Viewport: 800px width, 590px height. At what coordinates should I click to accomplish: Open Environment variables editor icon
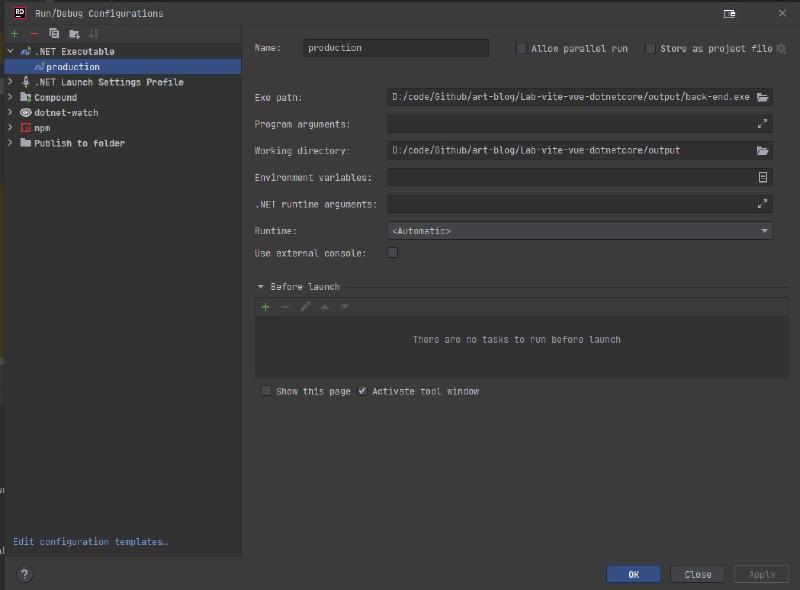[x=763, y=177]
